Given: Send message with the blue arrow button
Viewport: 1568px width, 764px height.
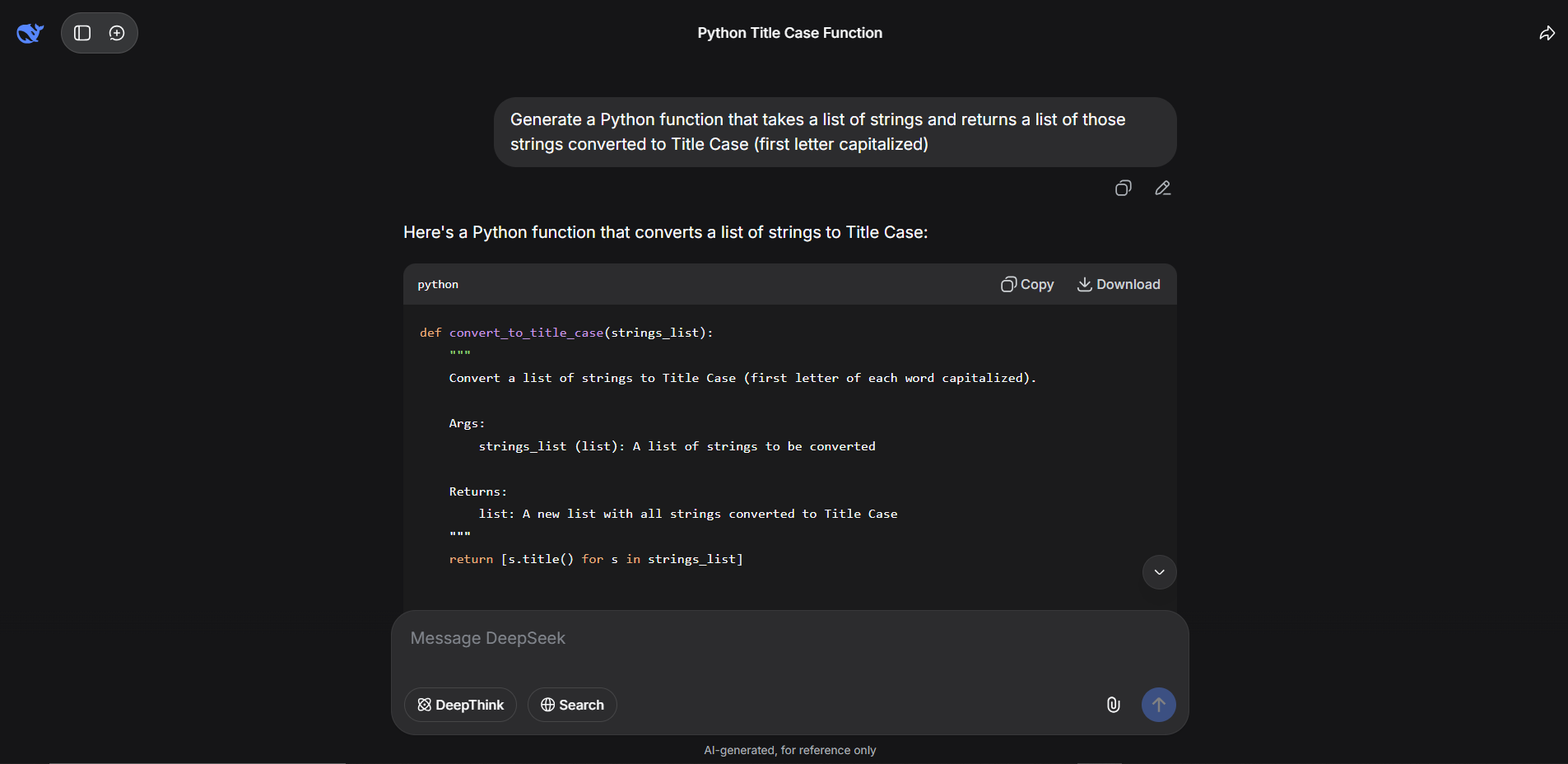Looking at the screenshot, I should 1158,705.
